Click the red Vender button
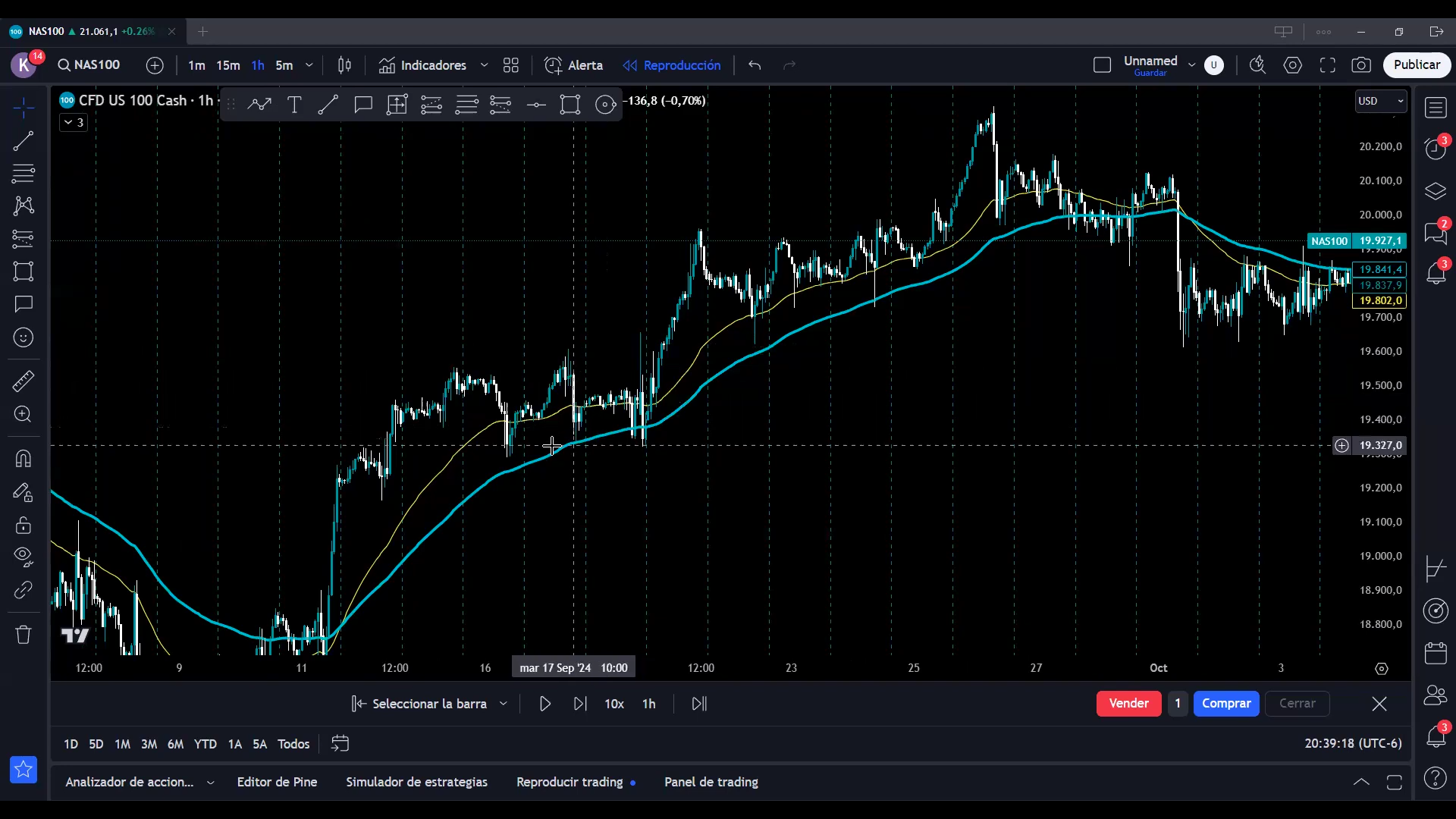This screenshot has height=819, width=1456. [x=1128, y=704]
